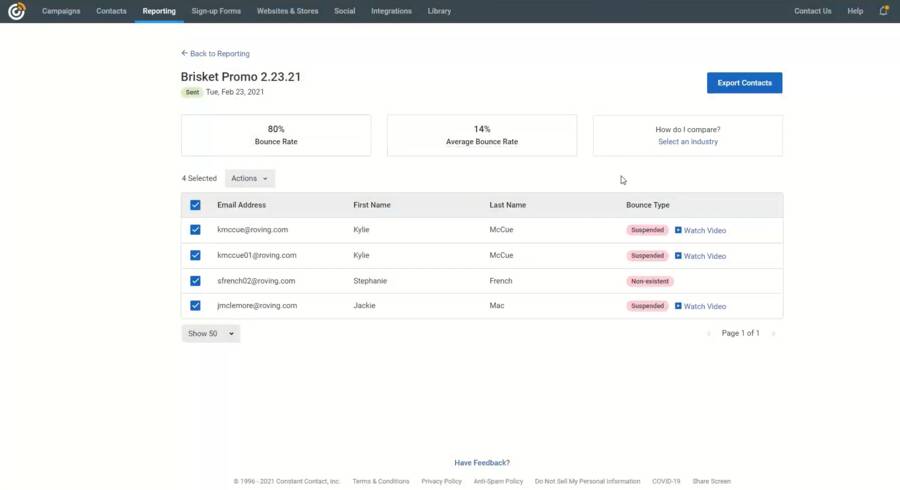Open Sign-up Forms in the top navigation

point(216,11)
